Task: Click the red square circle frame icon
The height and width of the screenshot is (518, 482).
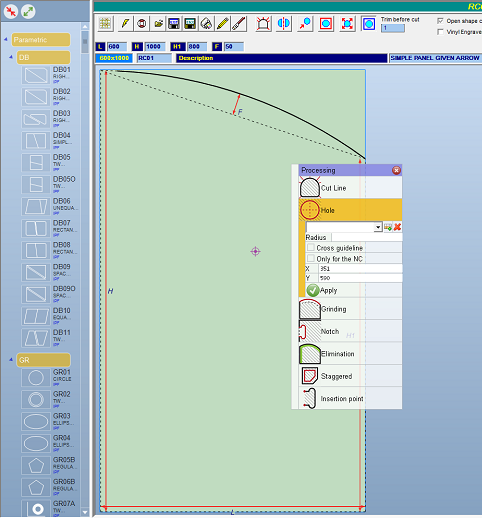Action: click(x=326, y=24)
